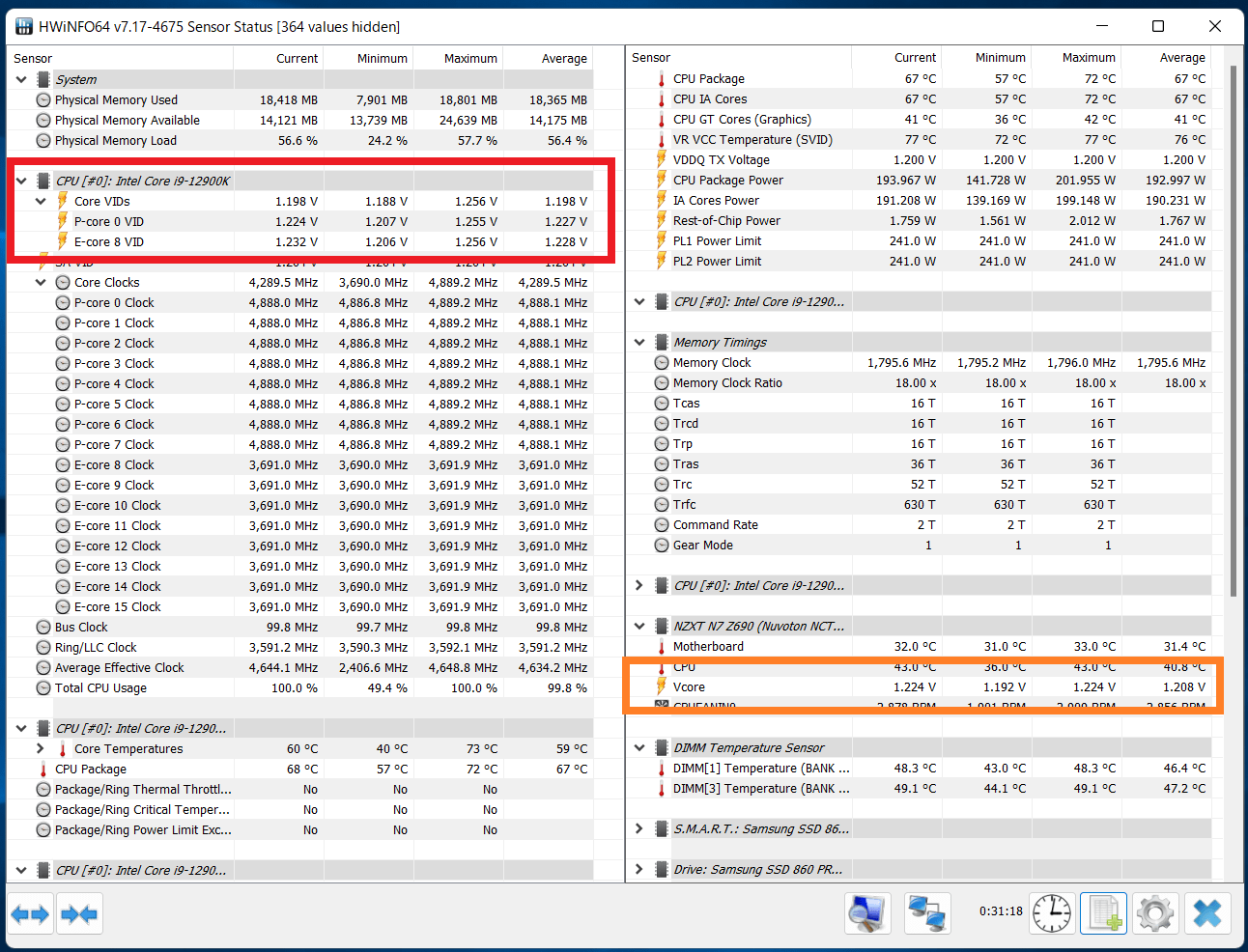Collapse the Core Clocks tree node
Screen dimensions: 1248x952
coord(41,282)
